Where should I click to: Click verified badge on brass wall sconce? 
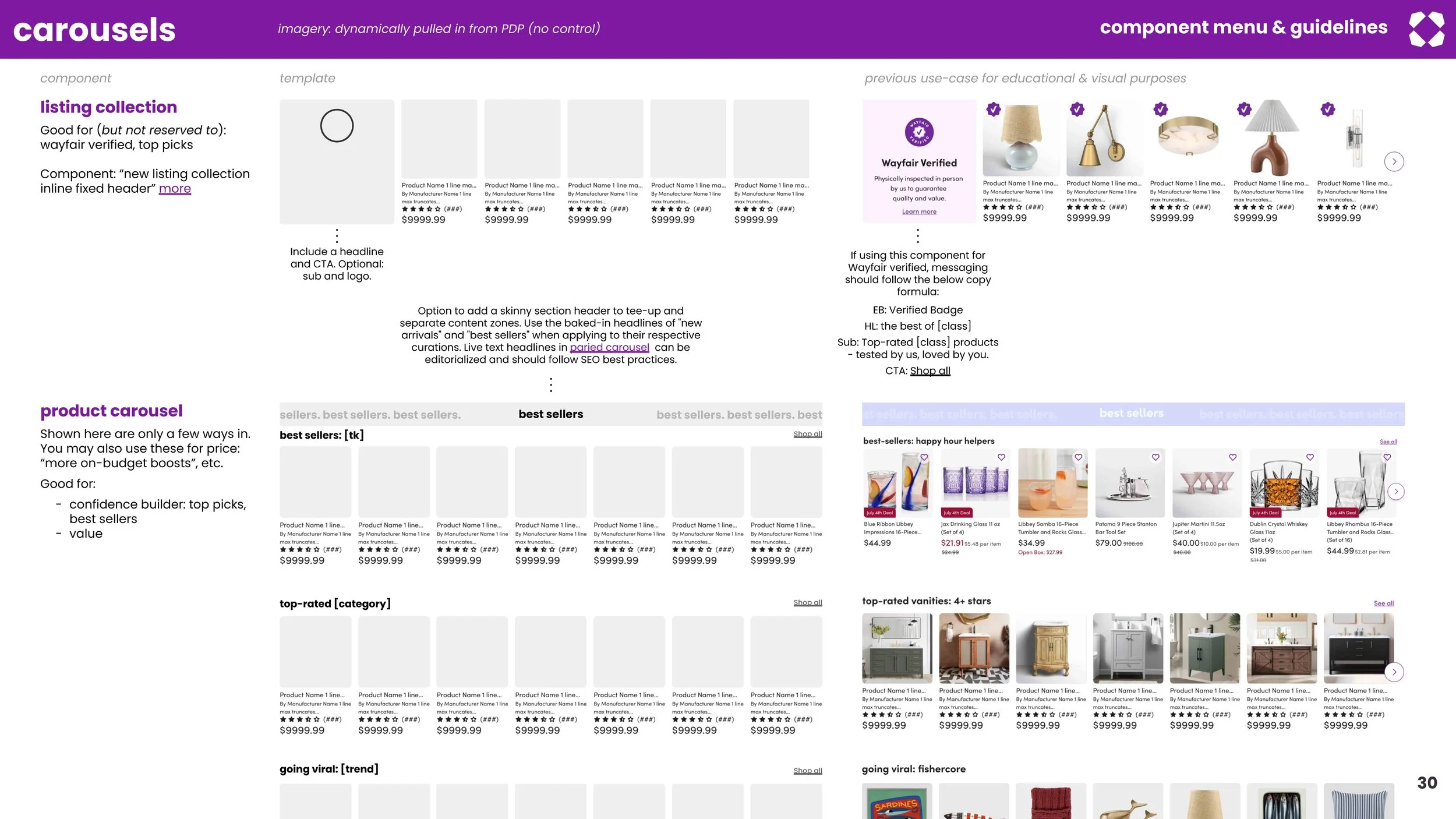[x=1077, y=109]
